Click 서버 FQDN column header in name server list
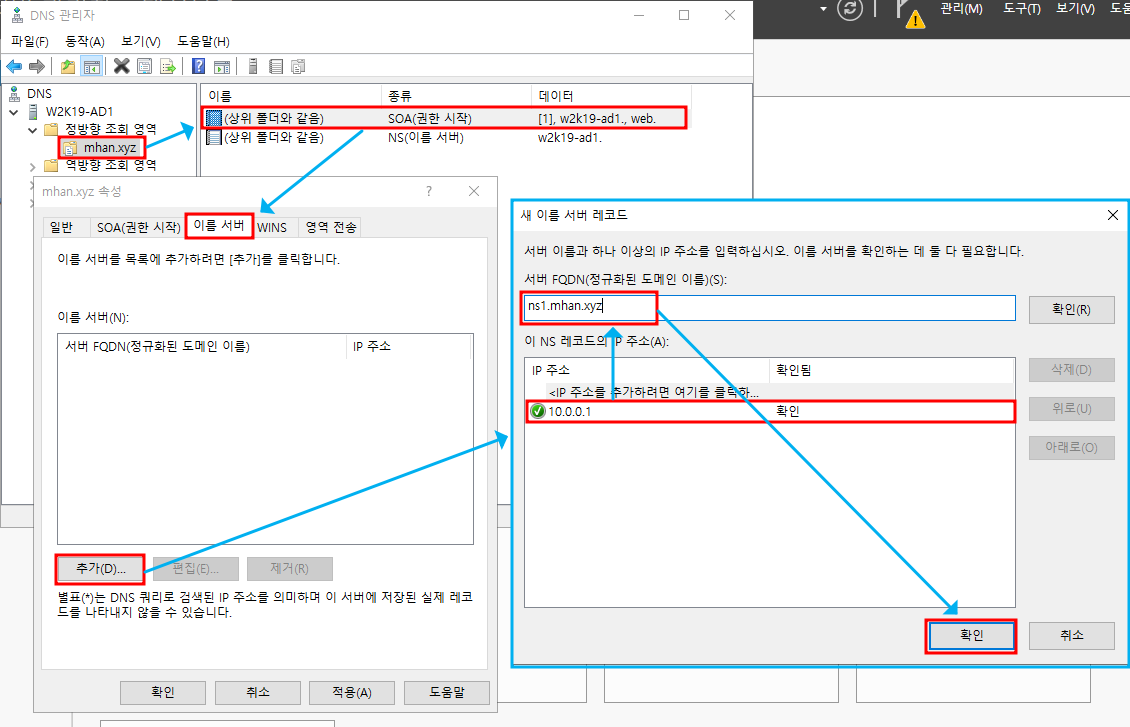Viewport: 1130px width, 727px height. pyautogui.click(x=202, y=347)
